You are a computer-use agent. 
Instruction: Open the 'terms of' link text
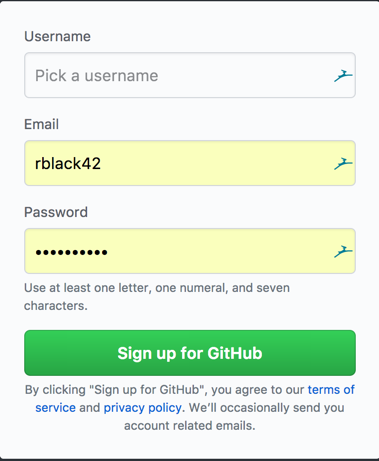(x=331, y=390)
